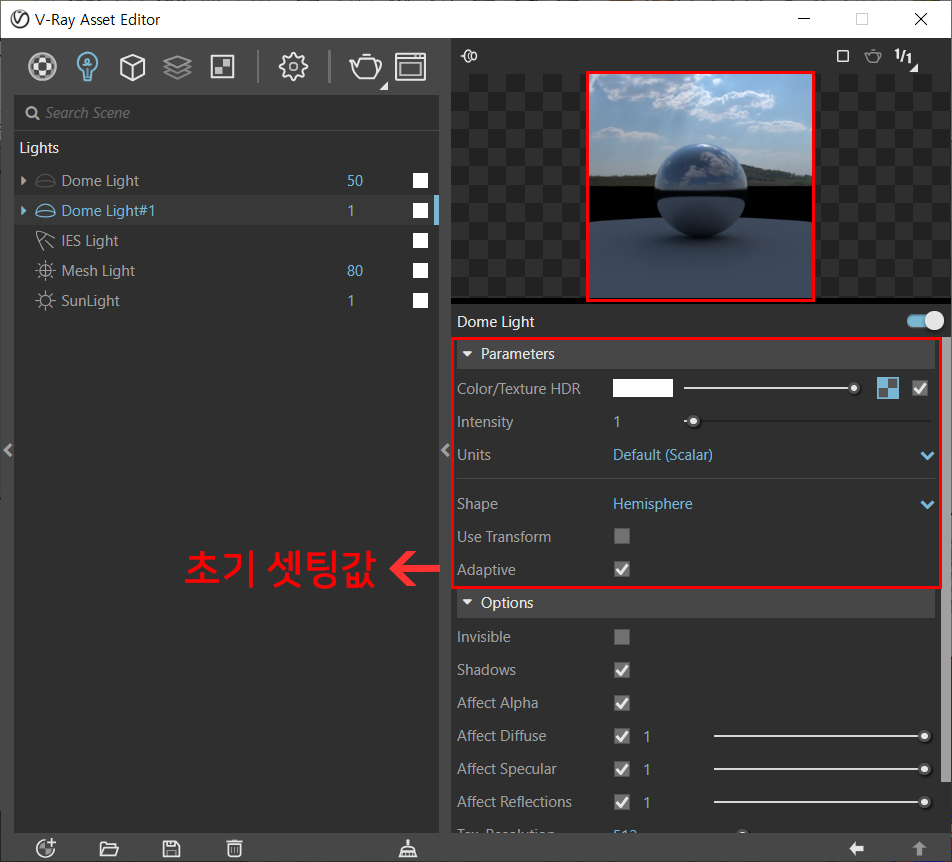Open V-Ray render settings gear
The image size is (952, 862).
click(293, 67)
